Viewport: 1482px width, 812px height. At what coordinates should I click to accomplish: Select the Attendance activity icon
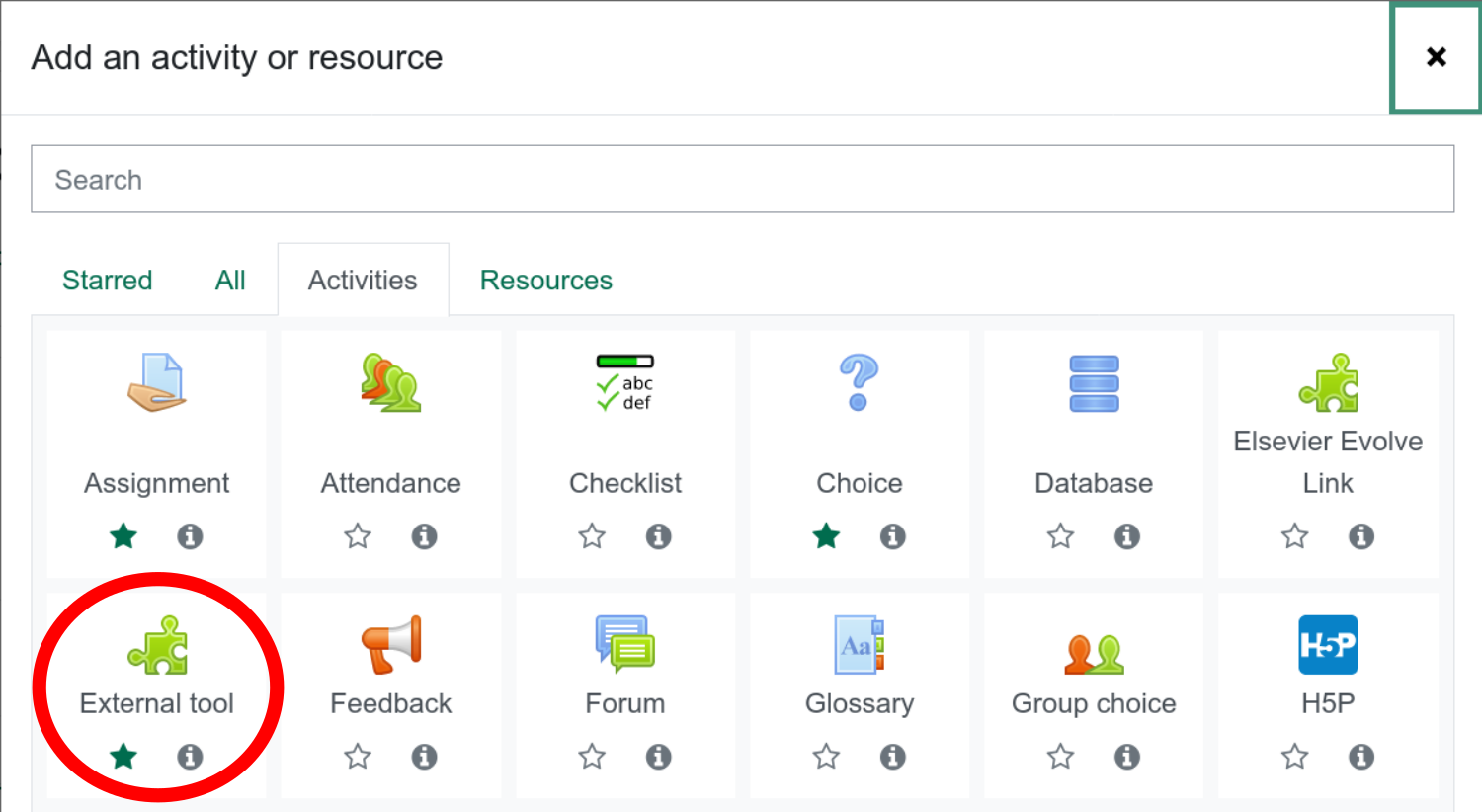point(390,382)
